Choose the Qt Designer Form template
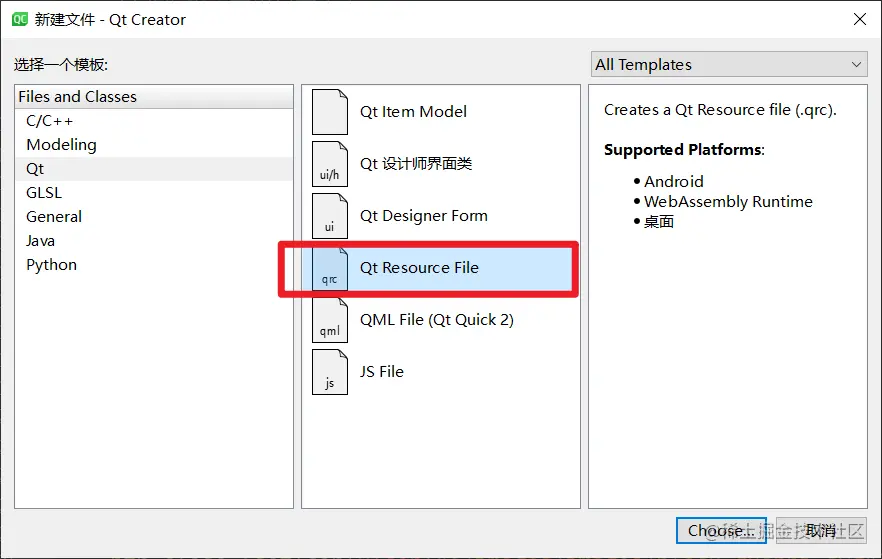 pyautogui.click(x=441, y=216)
